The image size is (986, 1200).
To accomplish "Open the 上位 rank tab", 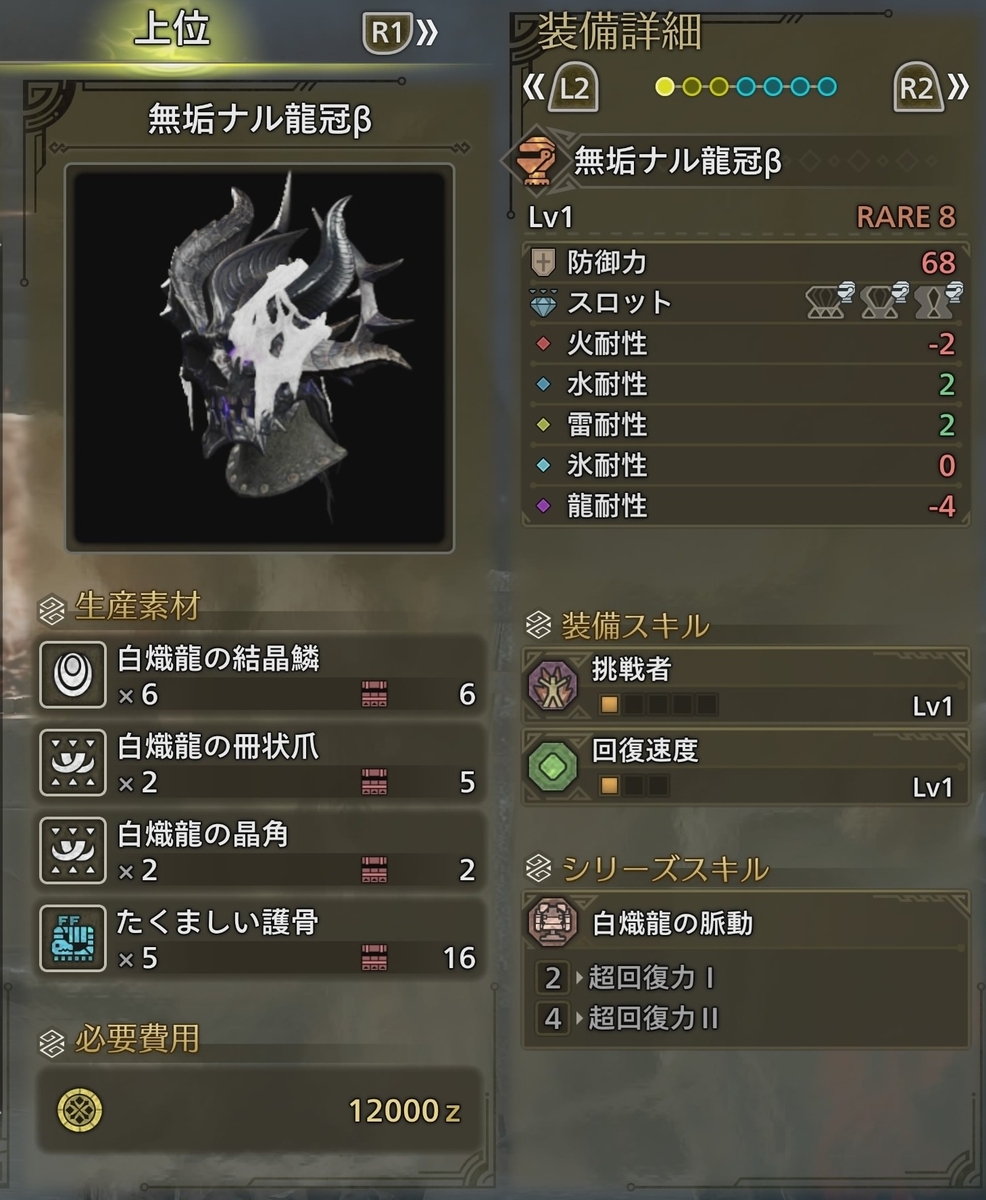I will click(172, 31).
